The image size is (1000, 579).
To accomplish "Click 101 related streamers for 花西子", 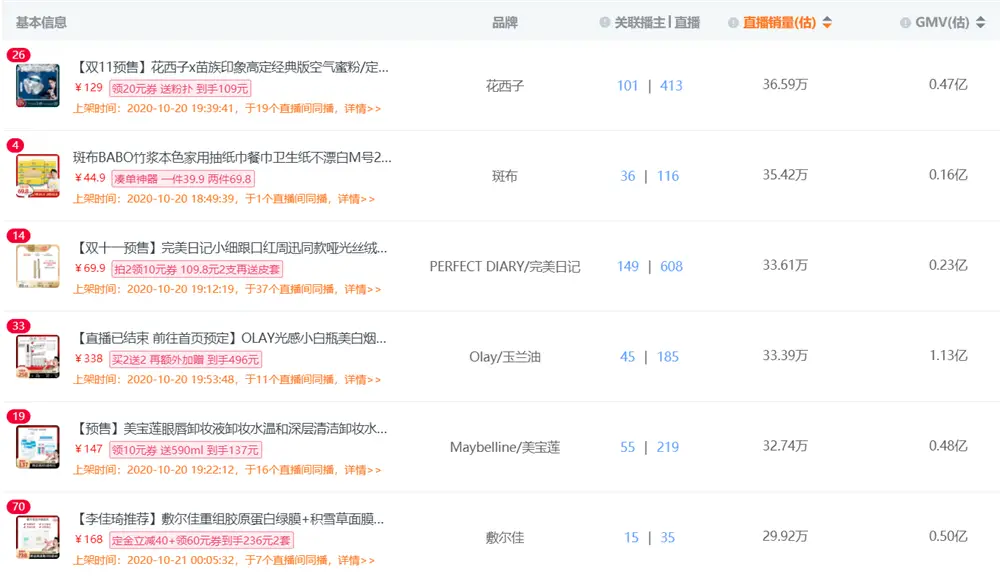I will click(628, 85).
